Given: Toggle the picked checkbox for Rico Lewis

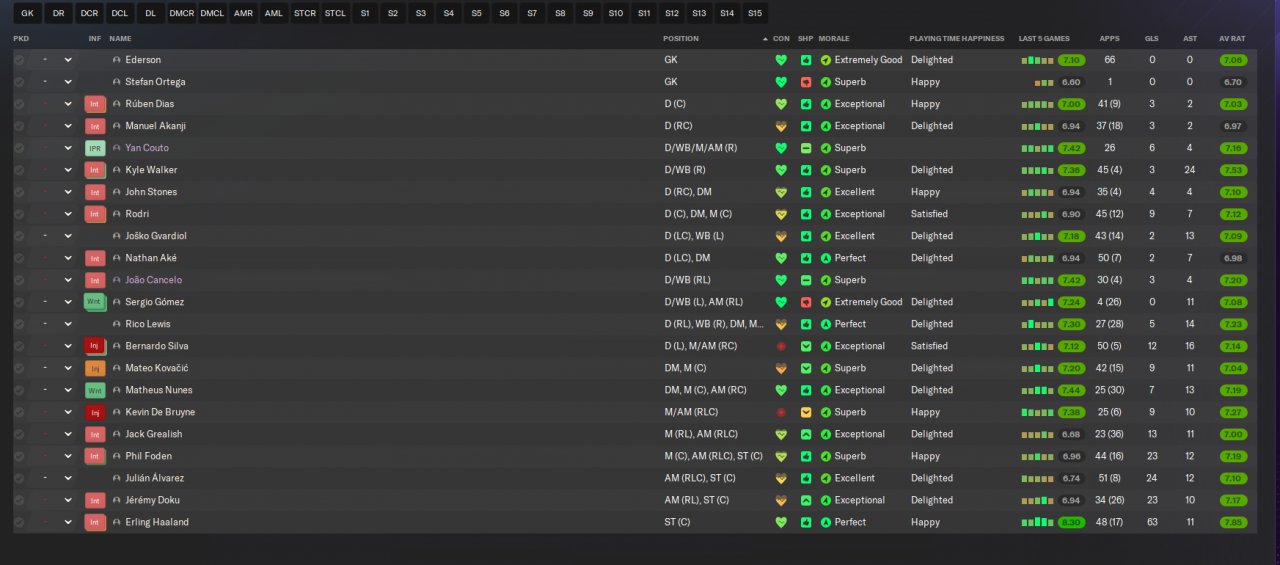Looking at the screenshot, I should pyautogui.click(x=19, y=324).
